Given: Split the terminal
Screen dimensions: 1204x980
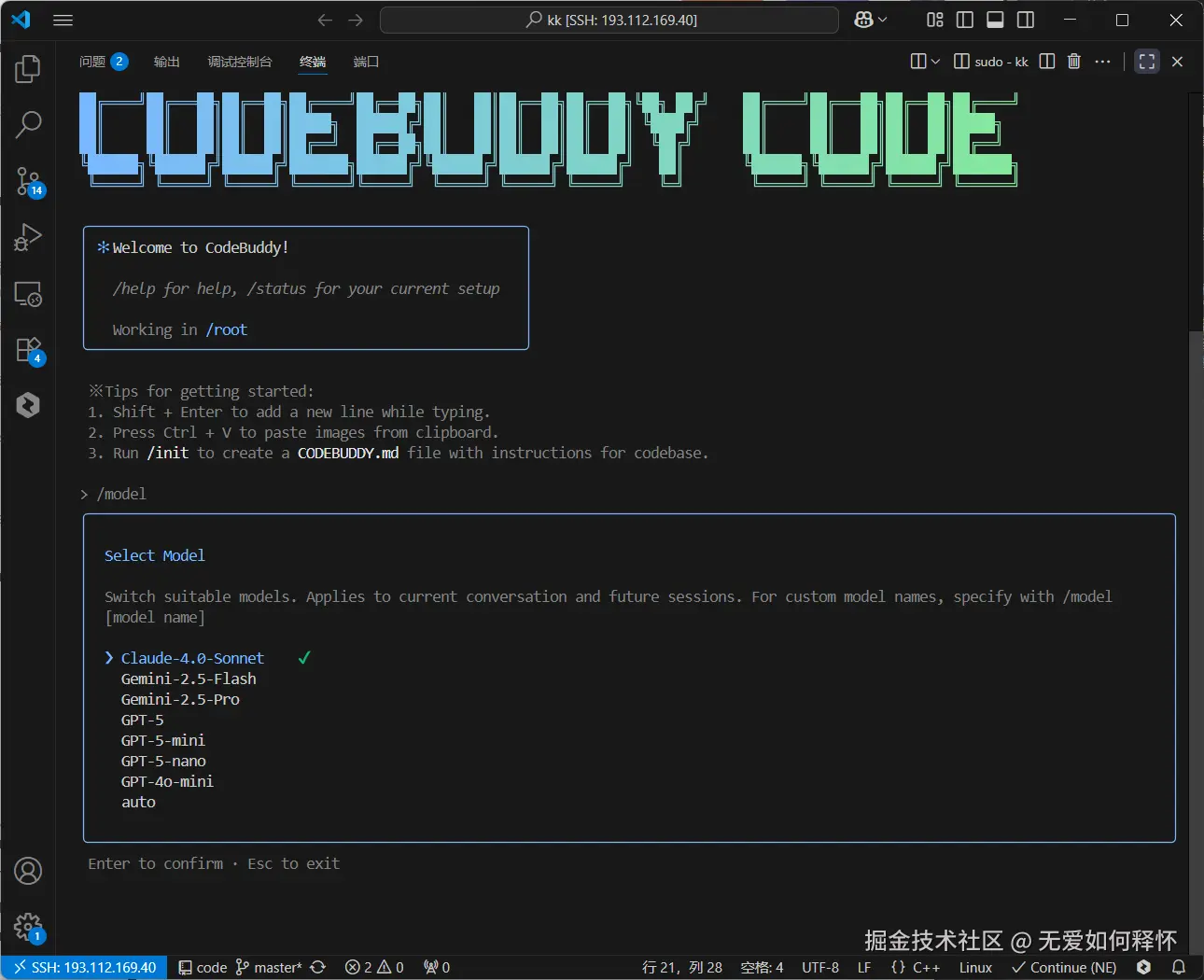Looking at the screenshot, I should pos(1047,62).
